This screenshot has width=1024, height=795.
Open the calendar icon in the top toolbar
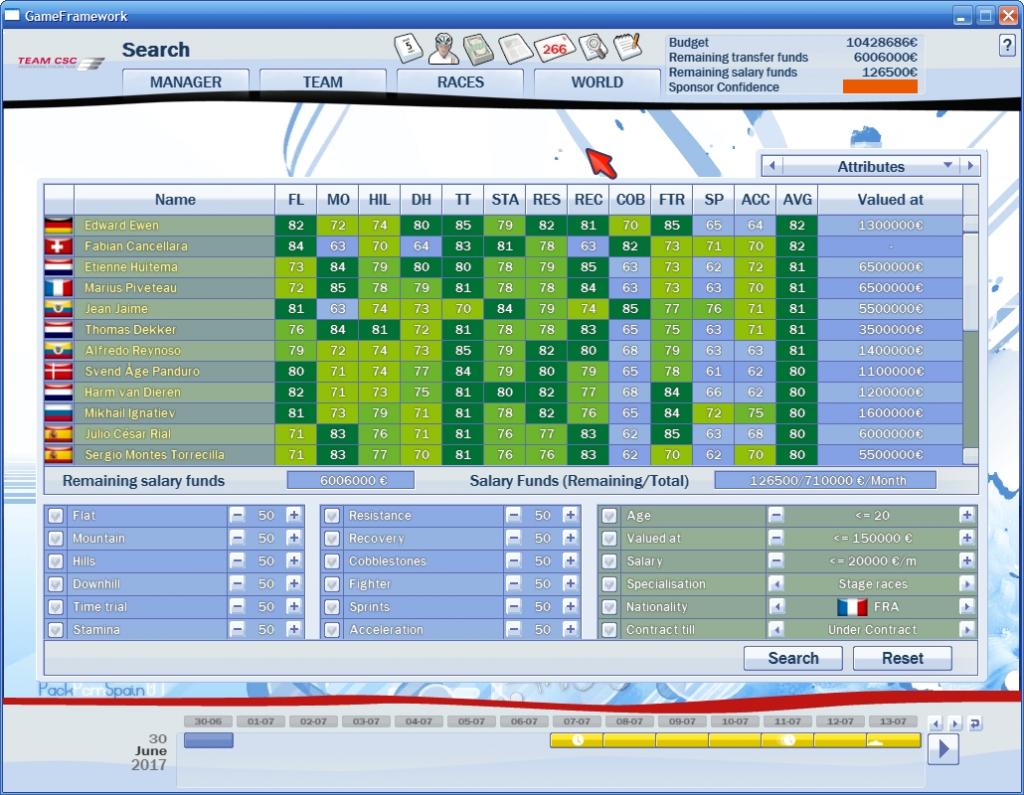point(409,48)
